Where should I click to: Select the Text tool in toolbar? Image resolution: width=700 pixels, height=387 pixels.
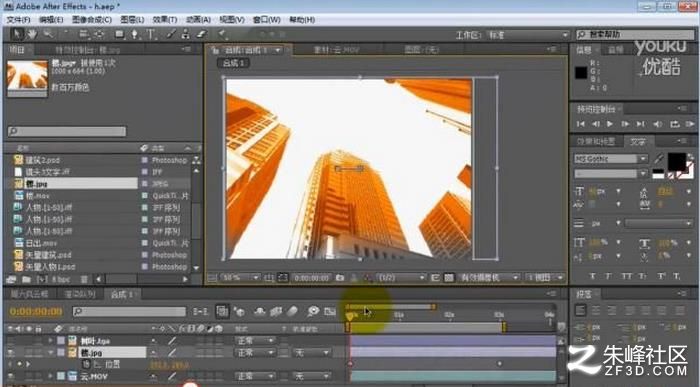pos(150,34)
